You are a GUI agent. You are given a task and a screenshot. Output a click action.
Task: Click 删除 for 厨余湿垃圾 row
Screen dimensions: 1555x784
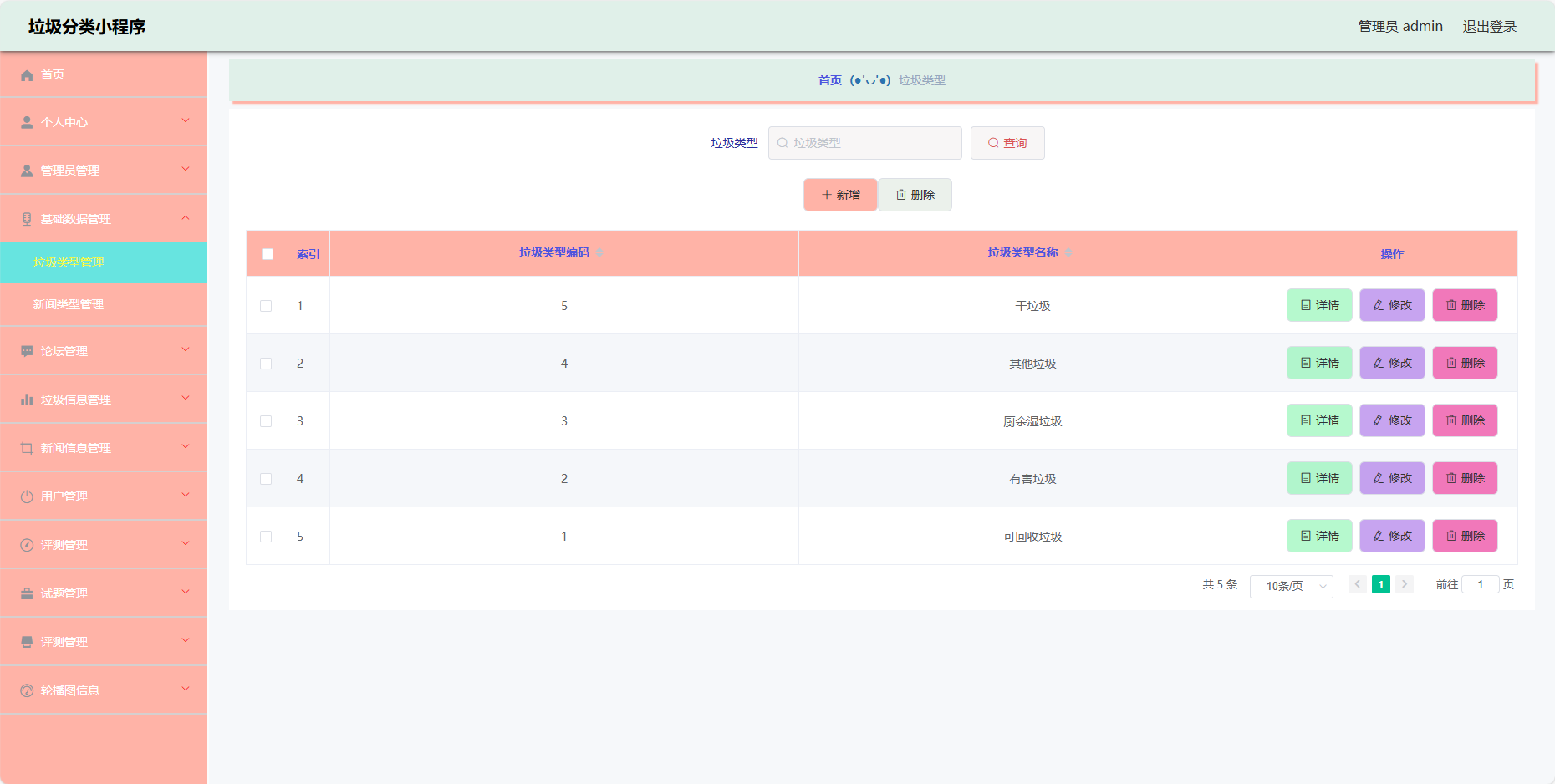pyautogui.click(x=1465, y=420)
